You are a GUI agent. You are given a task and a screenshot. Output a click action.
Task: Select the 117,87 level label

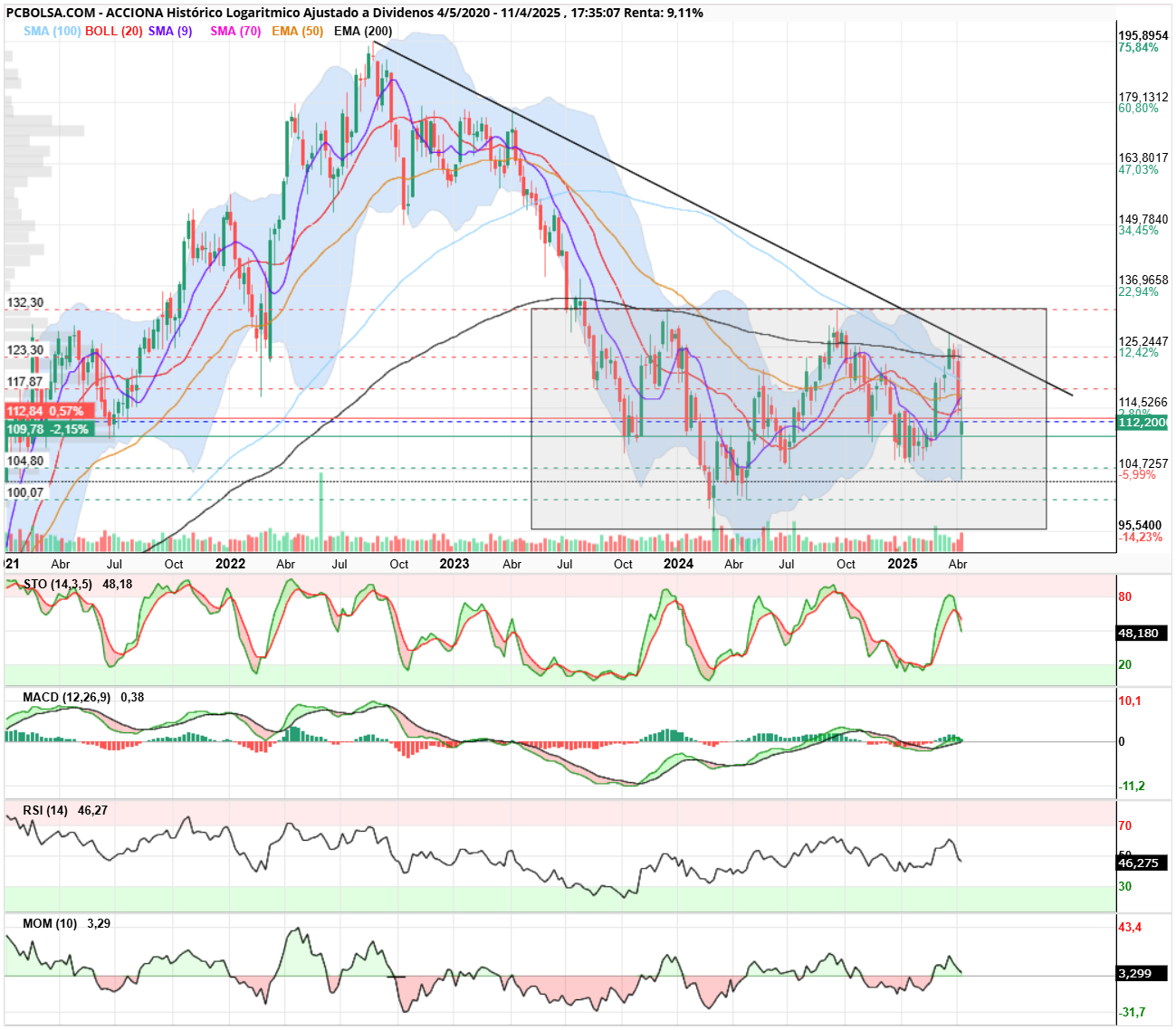click(x=25, y=381)
